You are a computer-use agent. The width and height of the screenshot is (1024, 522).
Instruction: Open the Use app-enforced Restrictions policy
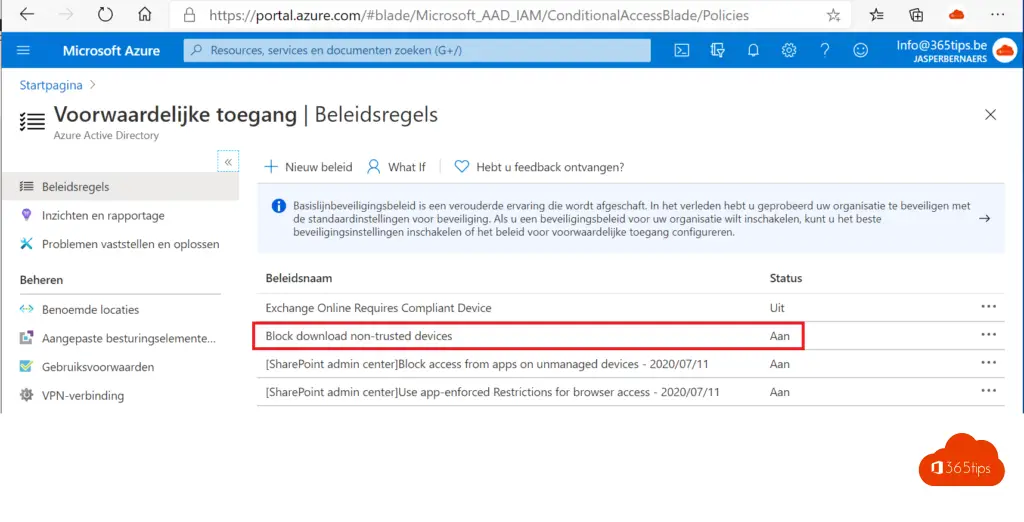(492, 393)
